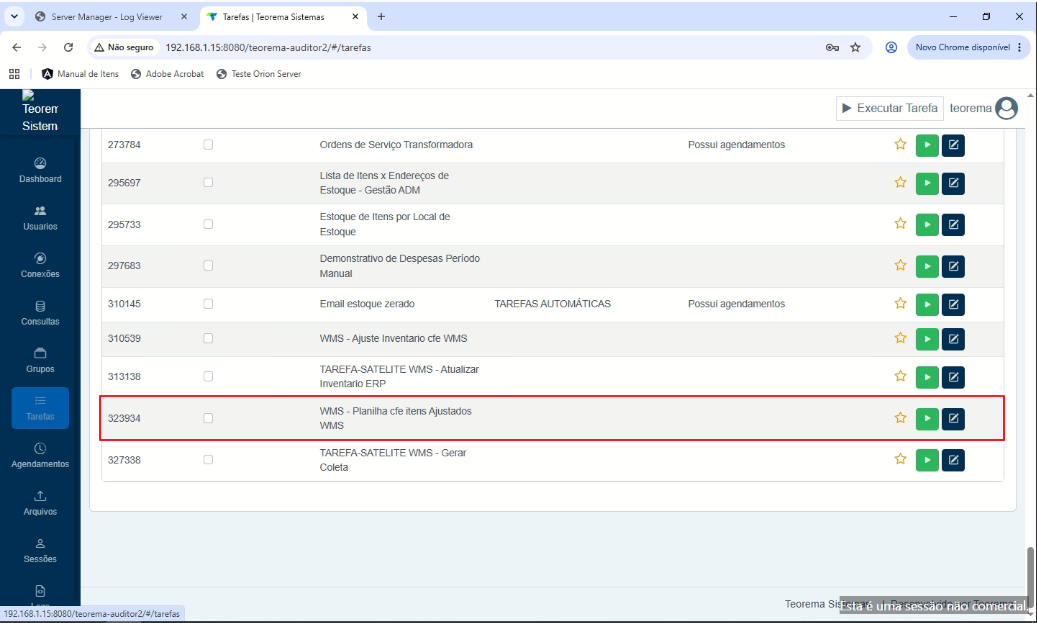Check the box for task 295697
This screenshot has width=1037, height=623.
(208, 183)
